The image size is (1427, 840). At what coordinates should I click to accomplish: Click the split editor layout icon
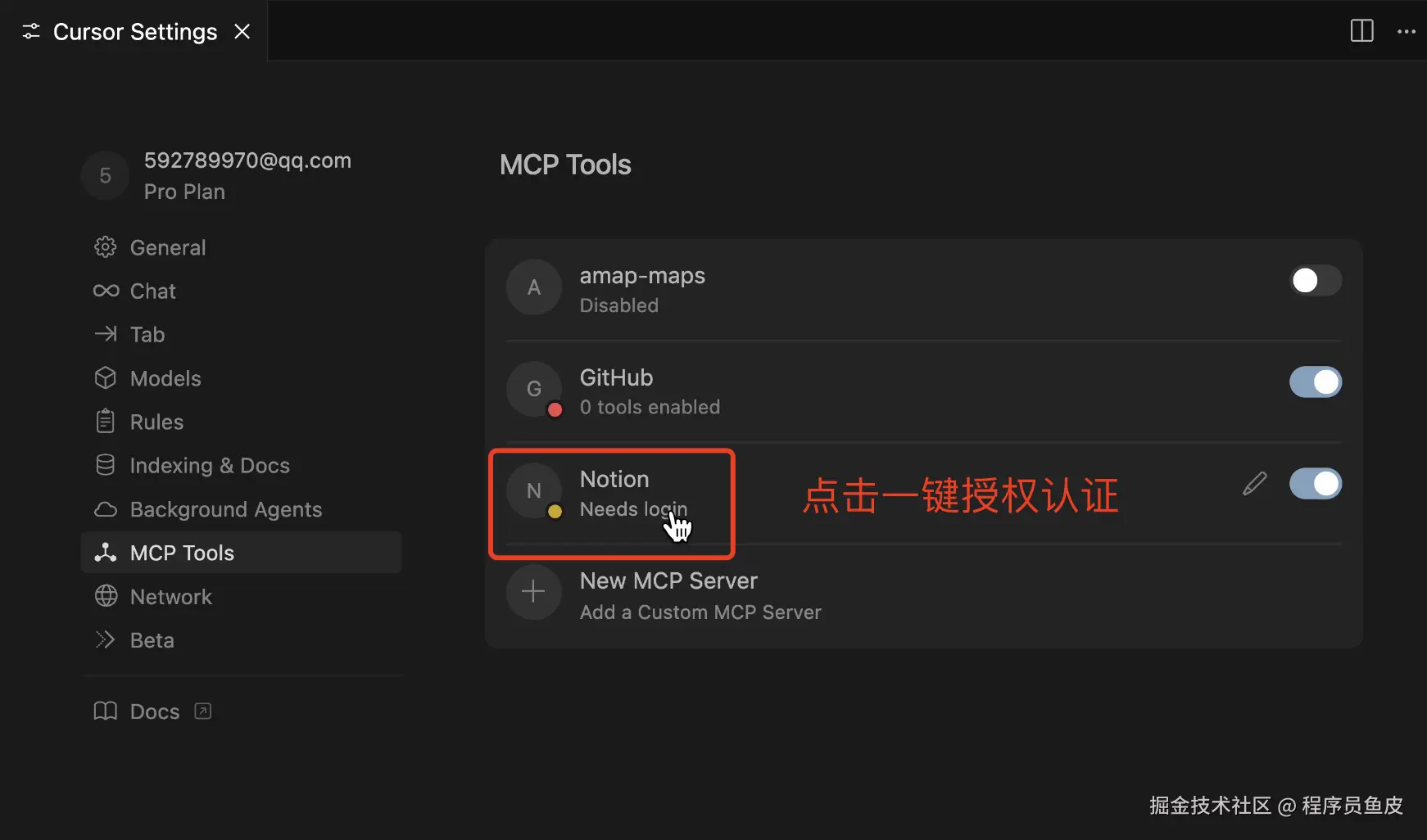[x=1361, y=31]
